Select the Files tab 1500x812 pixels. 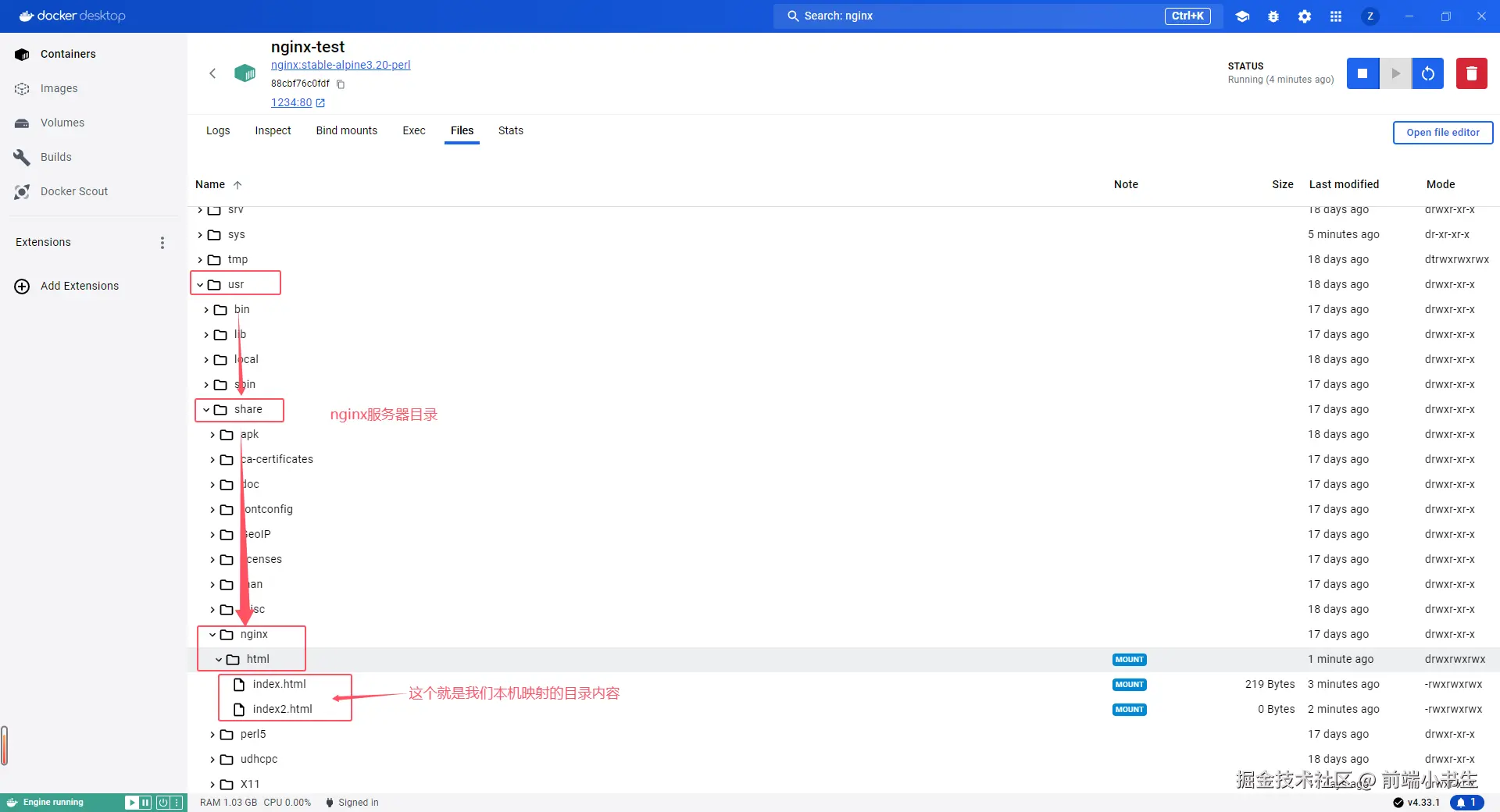[x=462, y=131]
